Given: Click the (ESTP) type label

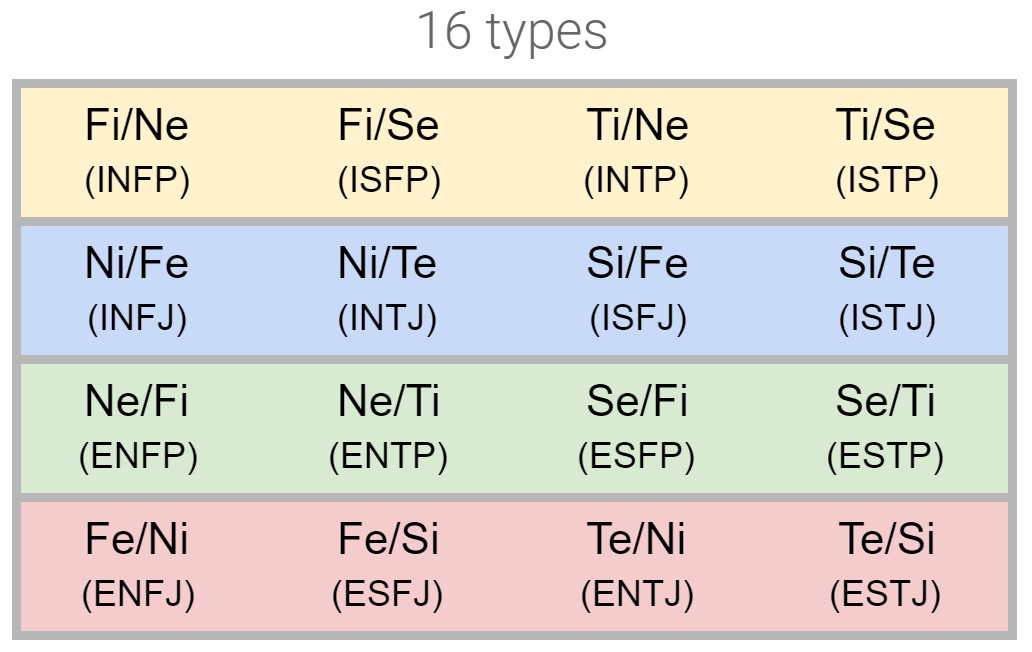Looking at the screenshot, I should click(886, 456).
